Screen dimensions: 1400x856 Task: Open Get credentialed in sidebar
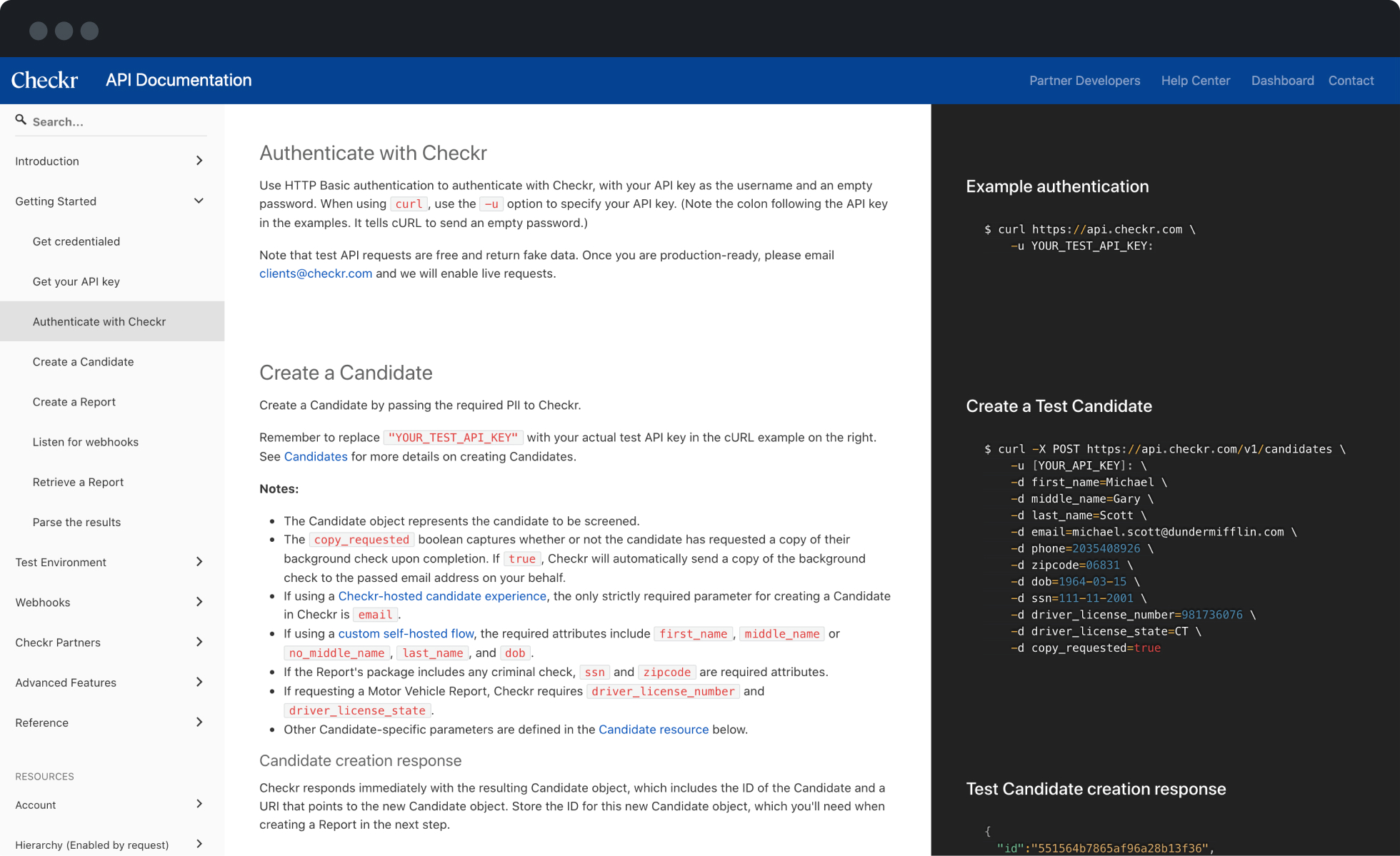point(76,241)
